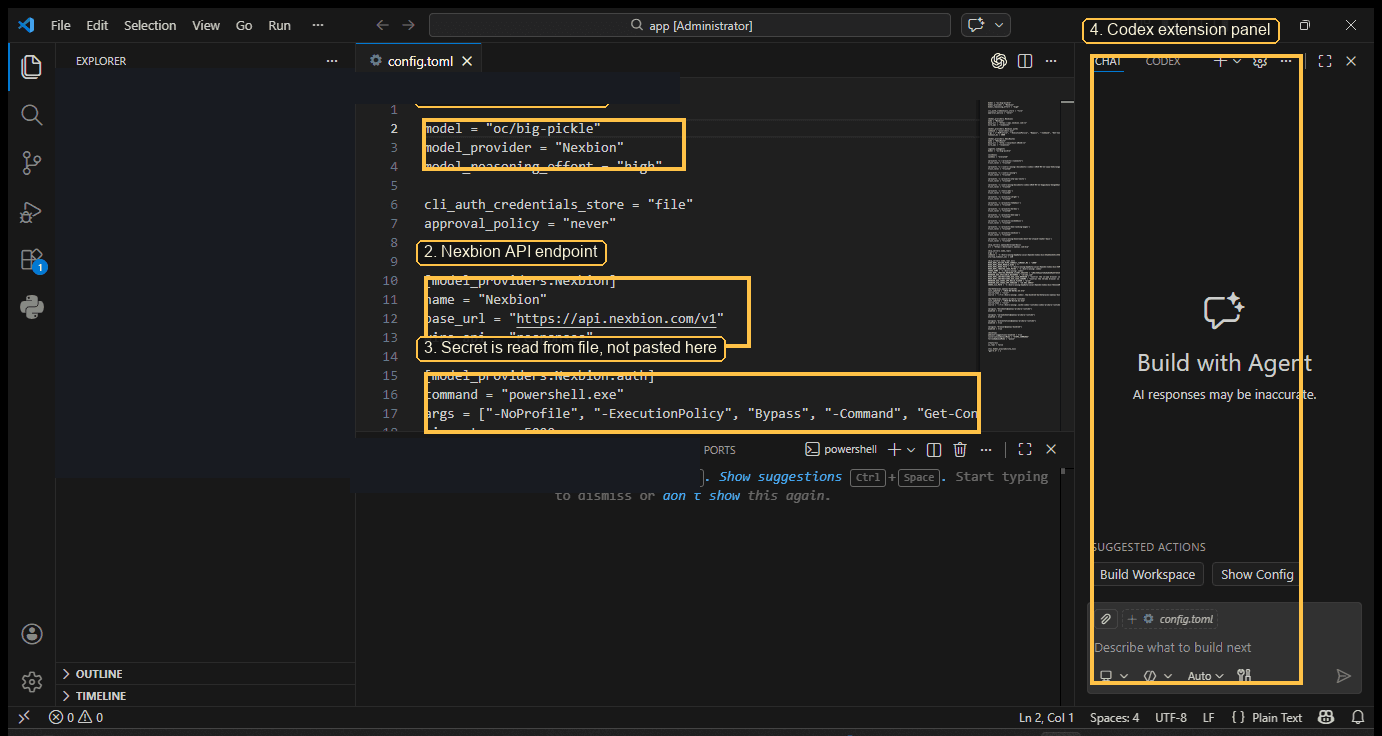Start a new chat with plus icon
Image resolution: width=1382 pixels, height=736 pixels.
click(x=1220, y=61)
